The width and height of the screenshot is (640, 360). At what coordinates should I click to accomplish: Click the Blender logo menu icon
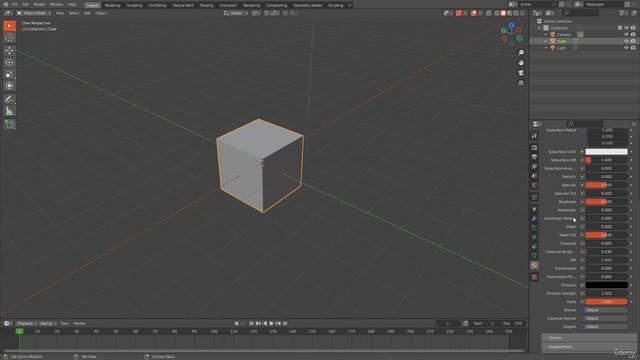click(x=6, y=4)
